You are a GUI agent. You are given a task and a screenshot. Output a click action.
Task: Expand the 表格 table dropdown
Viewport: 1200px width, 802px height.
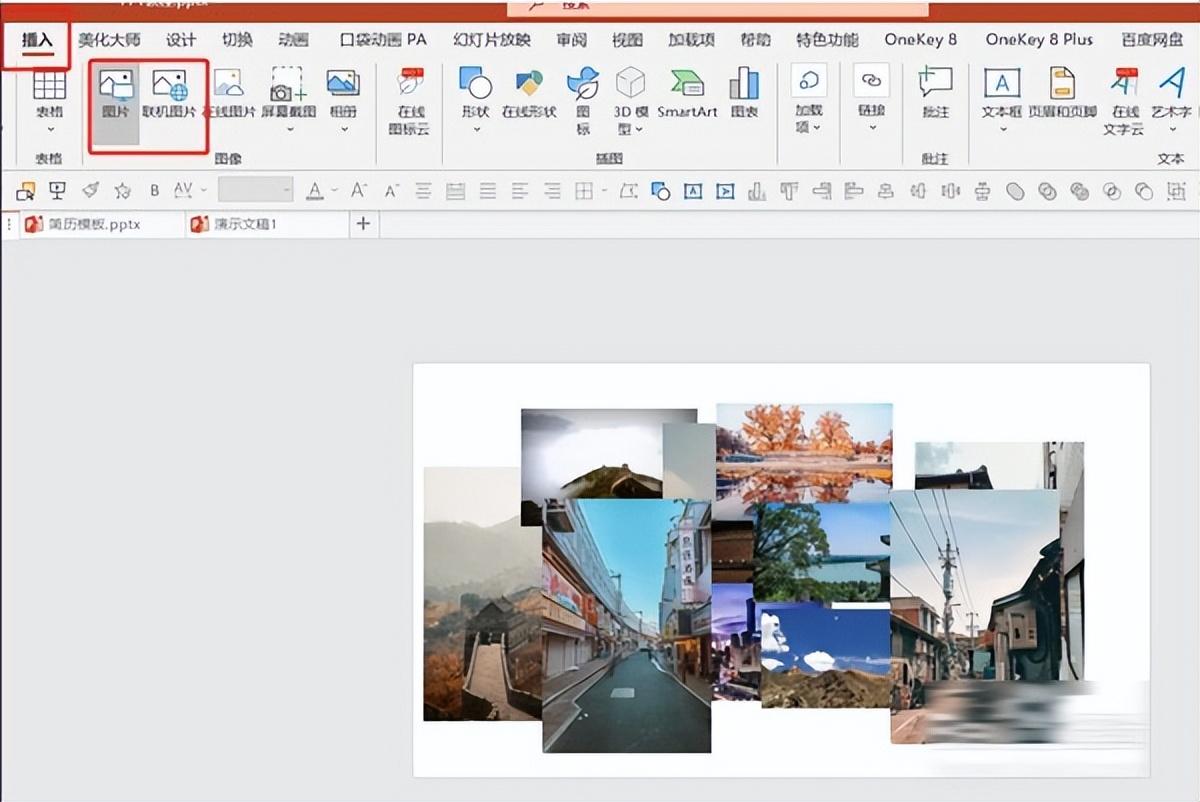point(49,128)
